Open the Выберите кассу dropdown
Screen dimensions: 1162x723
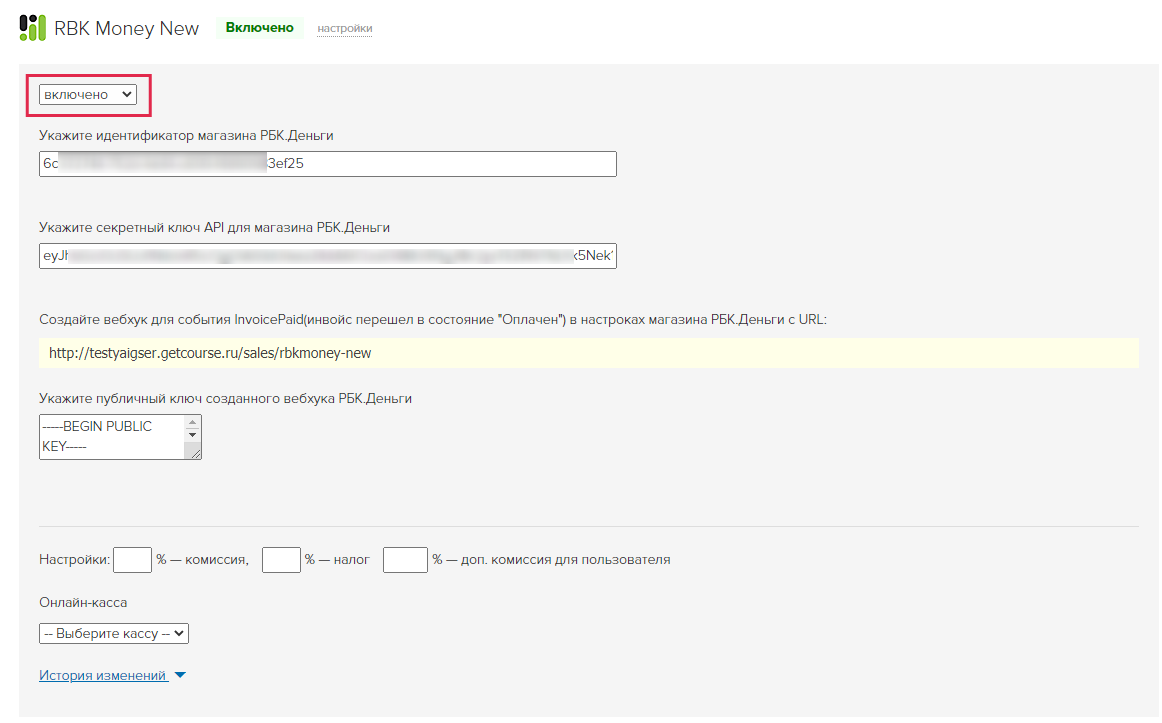pyautogui.click(x=114, y=633)
